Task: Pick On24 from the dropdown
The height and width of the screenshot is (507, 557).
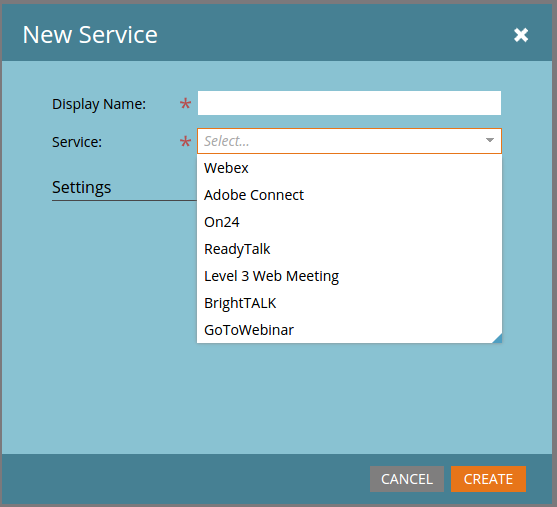Action: tap(349, 222)
